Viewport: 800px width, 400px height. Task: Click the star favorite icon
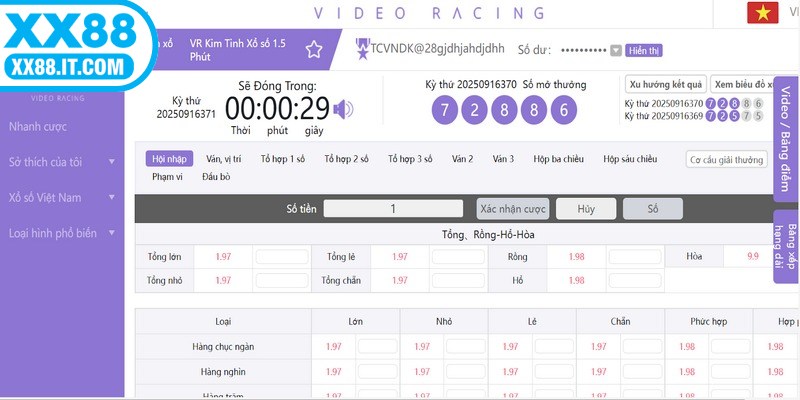pos(314,50)
